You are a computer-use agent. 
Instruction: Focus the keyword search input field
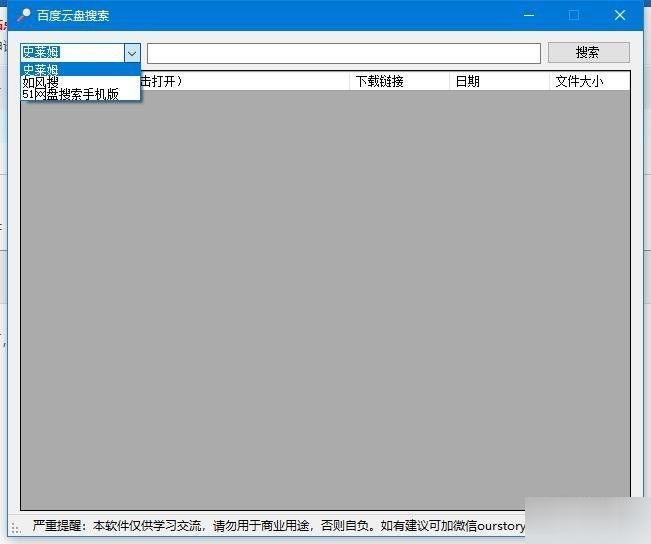pyautogui.click(x=344, y=53)
